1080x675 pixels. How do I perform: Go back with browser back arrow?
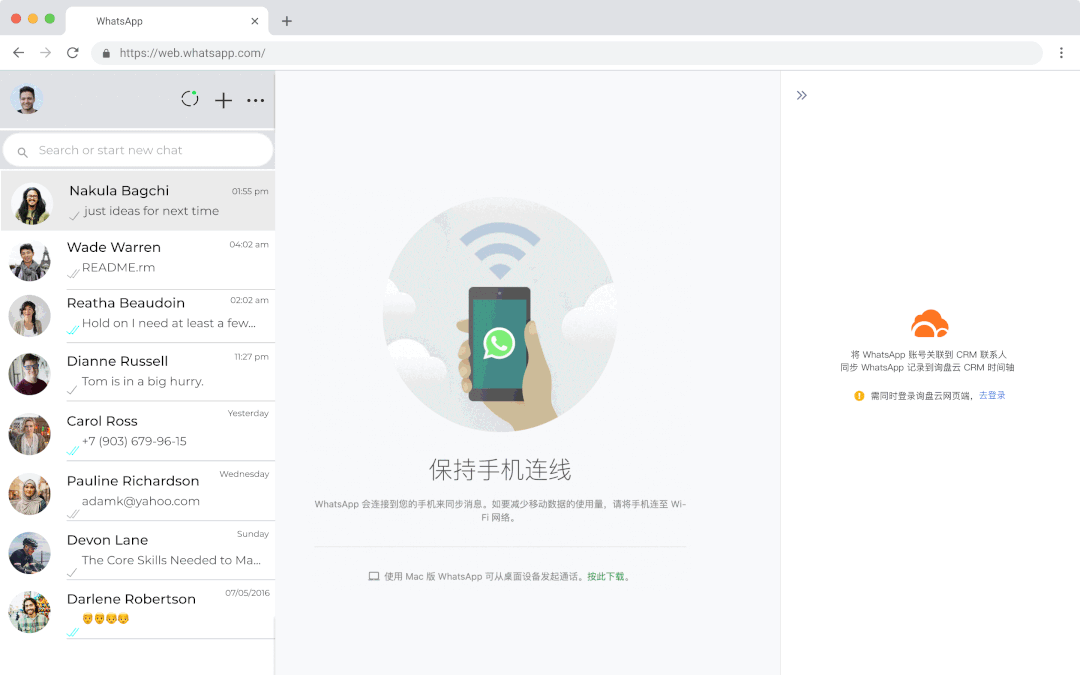pos(19,53)
